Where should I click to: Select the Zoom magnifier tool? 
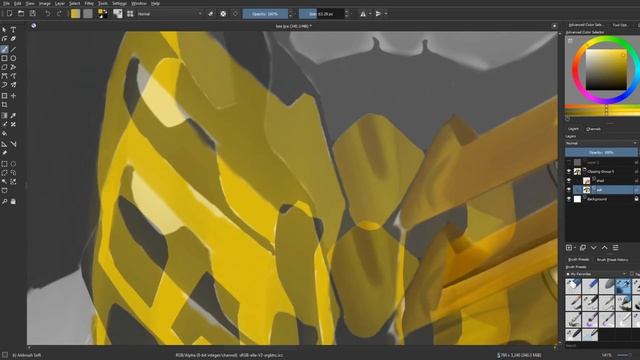click(4, 201)
